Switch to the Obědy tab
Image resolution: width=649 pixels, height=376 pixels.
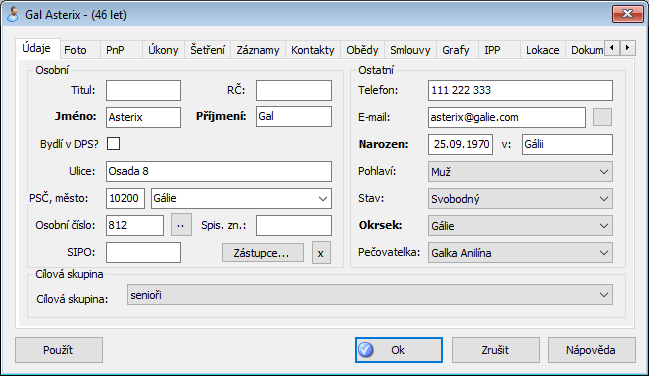(362, 50)
